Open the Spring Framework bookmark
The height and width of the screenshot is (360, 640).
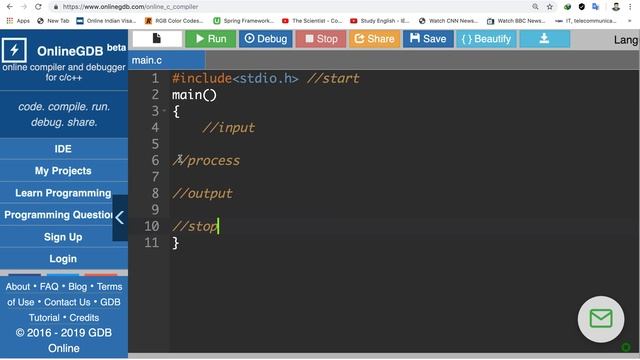coord(244,21)
